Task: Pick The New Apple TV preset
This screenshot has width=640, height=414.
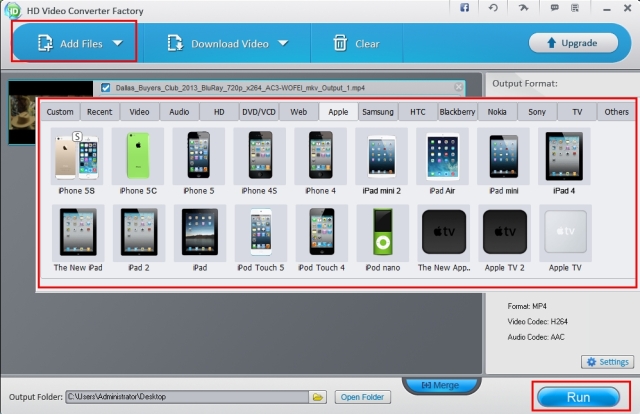Action: (x=444, y=233)
